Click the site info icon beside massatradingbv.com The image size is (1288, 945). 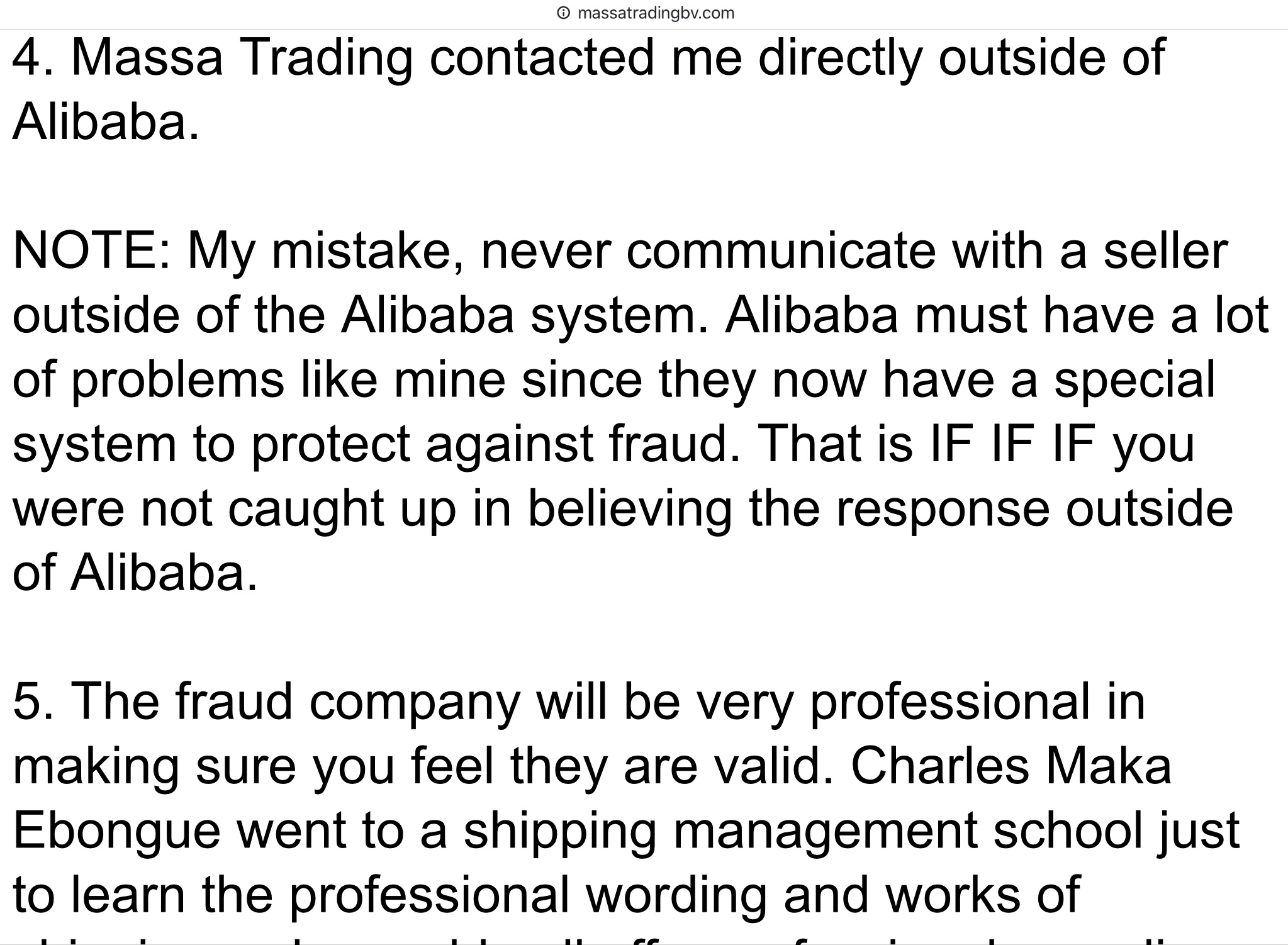click(564, 13)
